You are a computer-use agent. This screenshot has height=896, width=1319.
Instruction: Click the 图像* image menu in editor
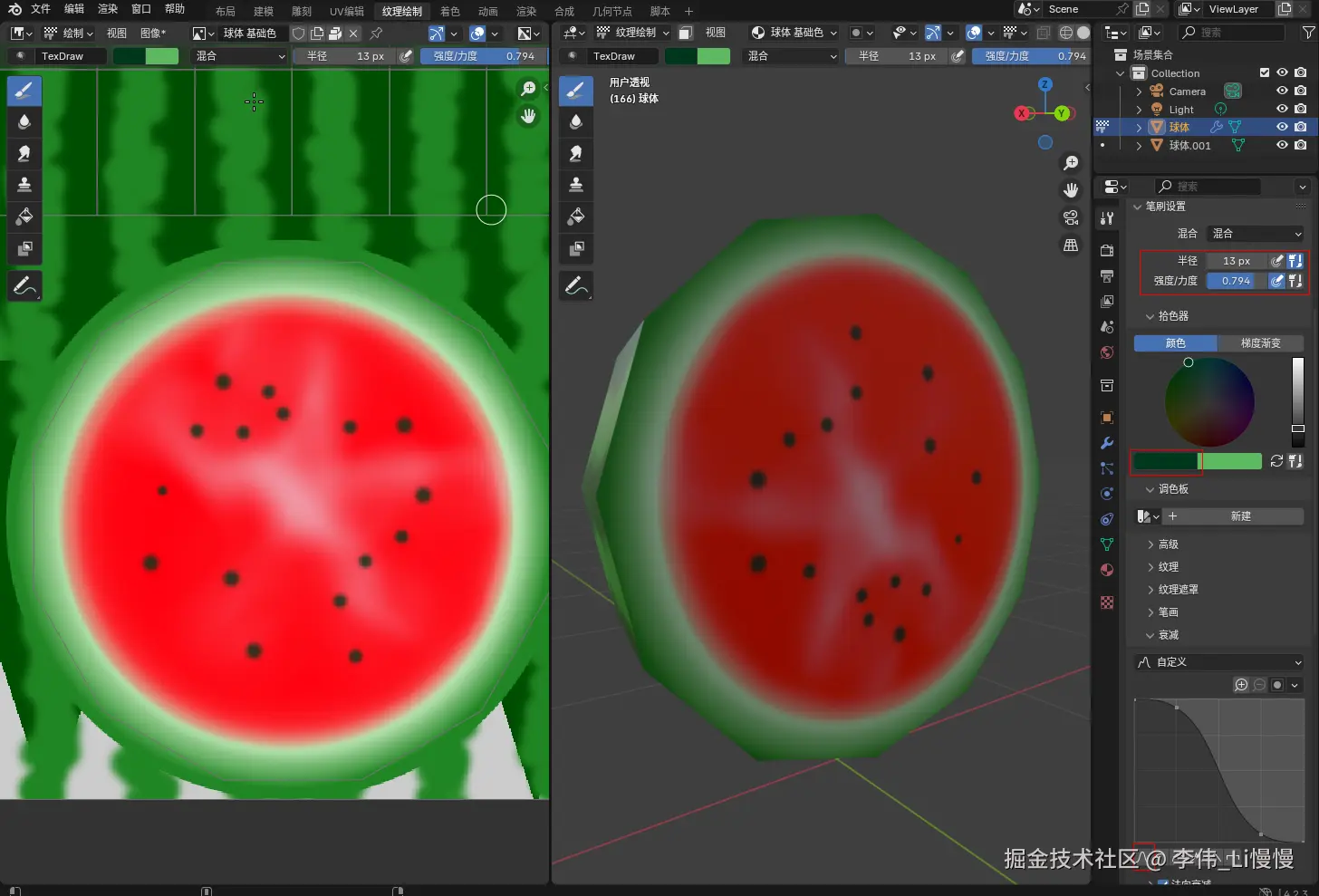(152, 33)
